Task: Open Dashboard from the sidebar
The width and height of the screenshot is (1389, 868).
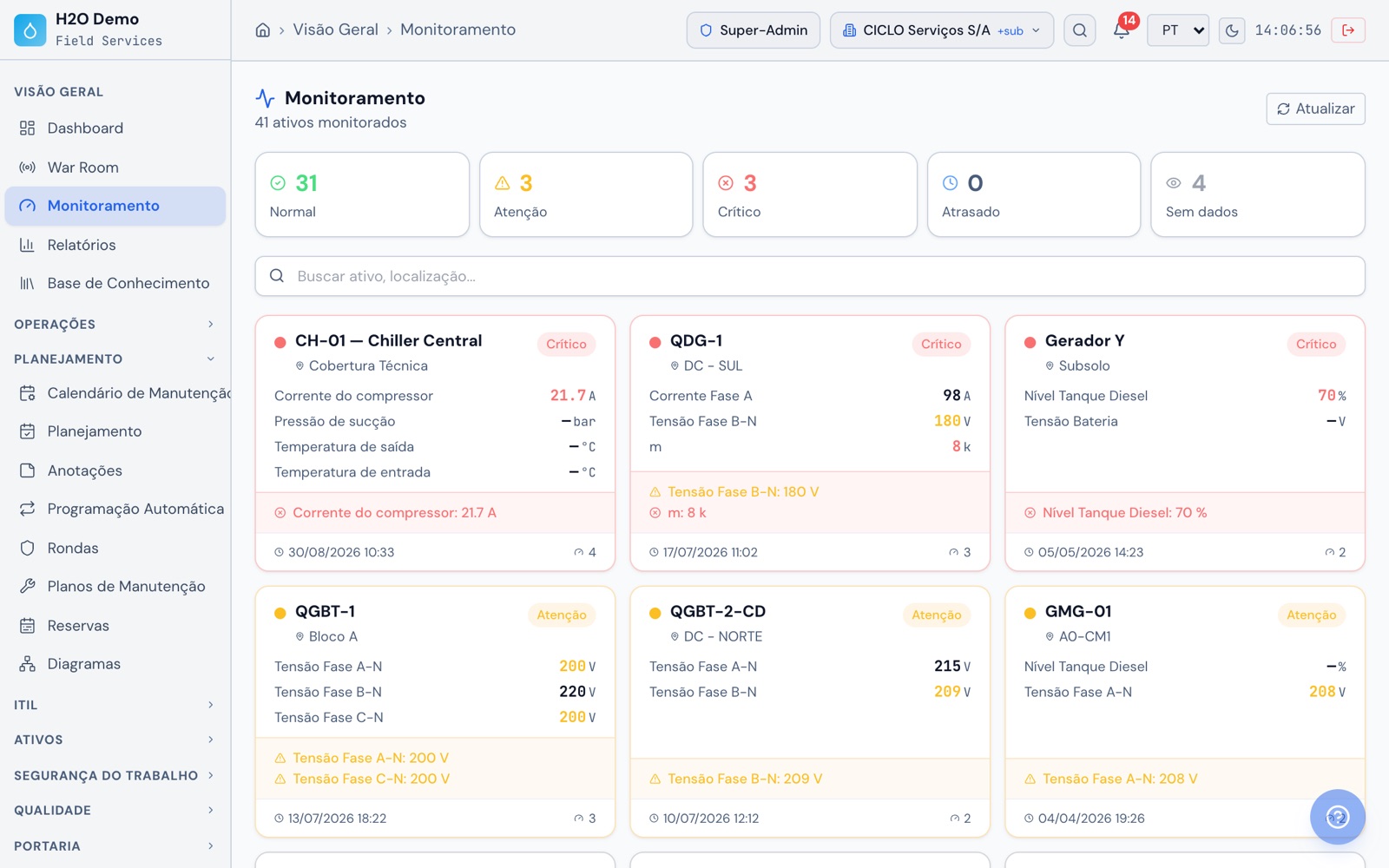Action: pos(115,128)
